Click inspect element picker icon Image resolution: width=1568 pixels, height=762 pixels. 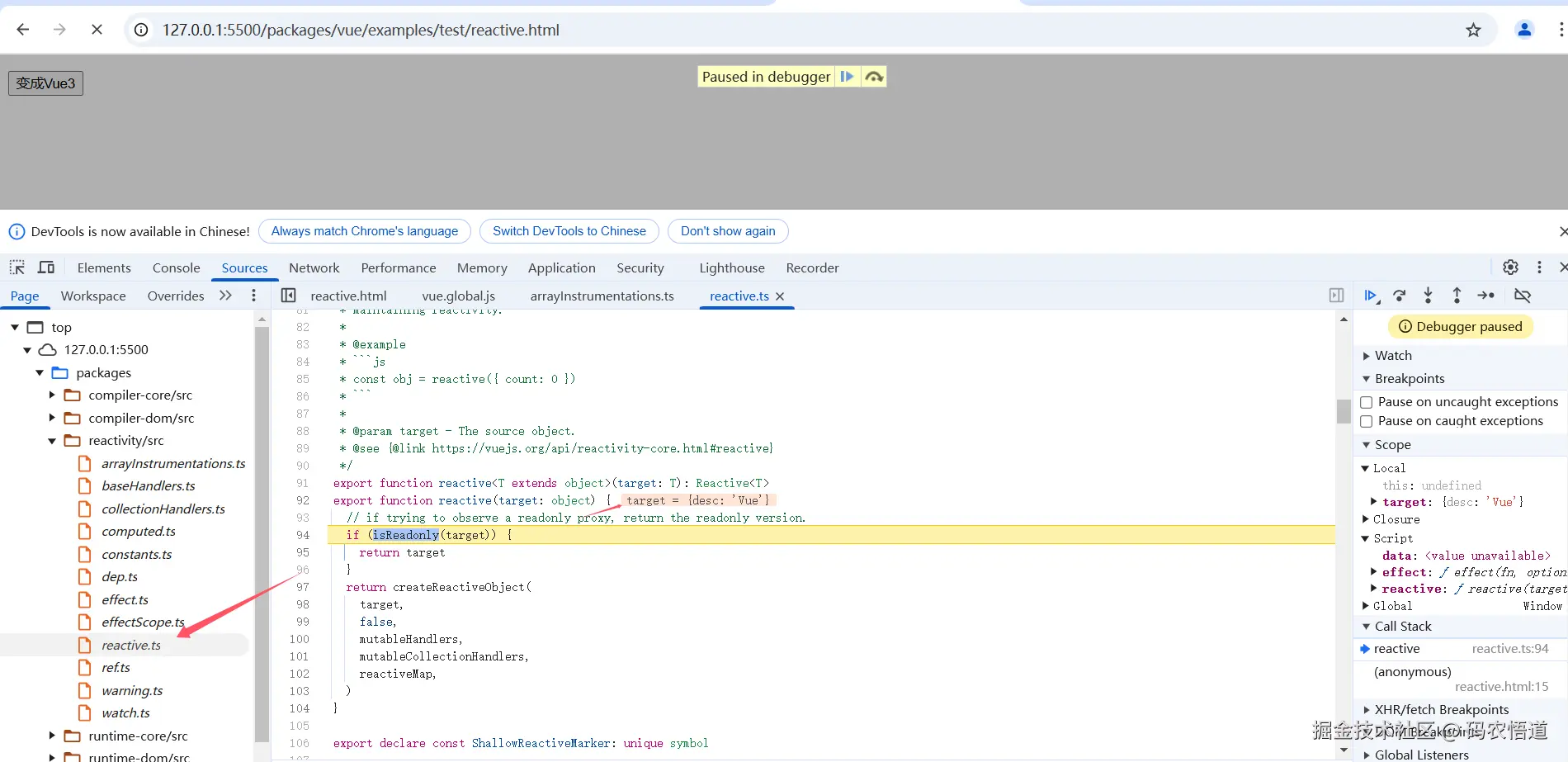[x=17, y=267]
